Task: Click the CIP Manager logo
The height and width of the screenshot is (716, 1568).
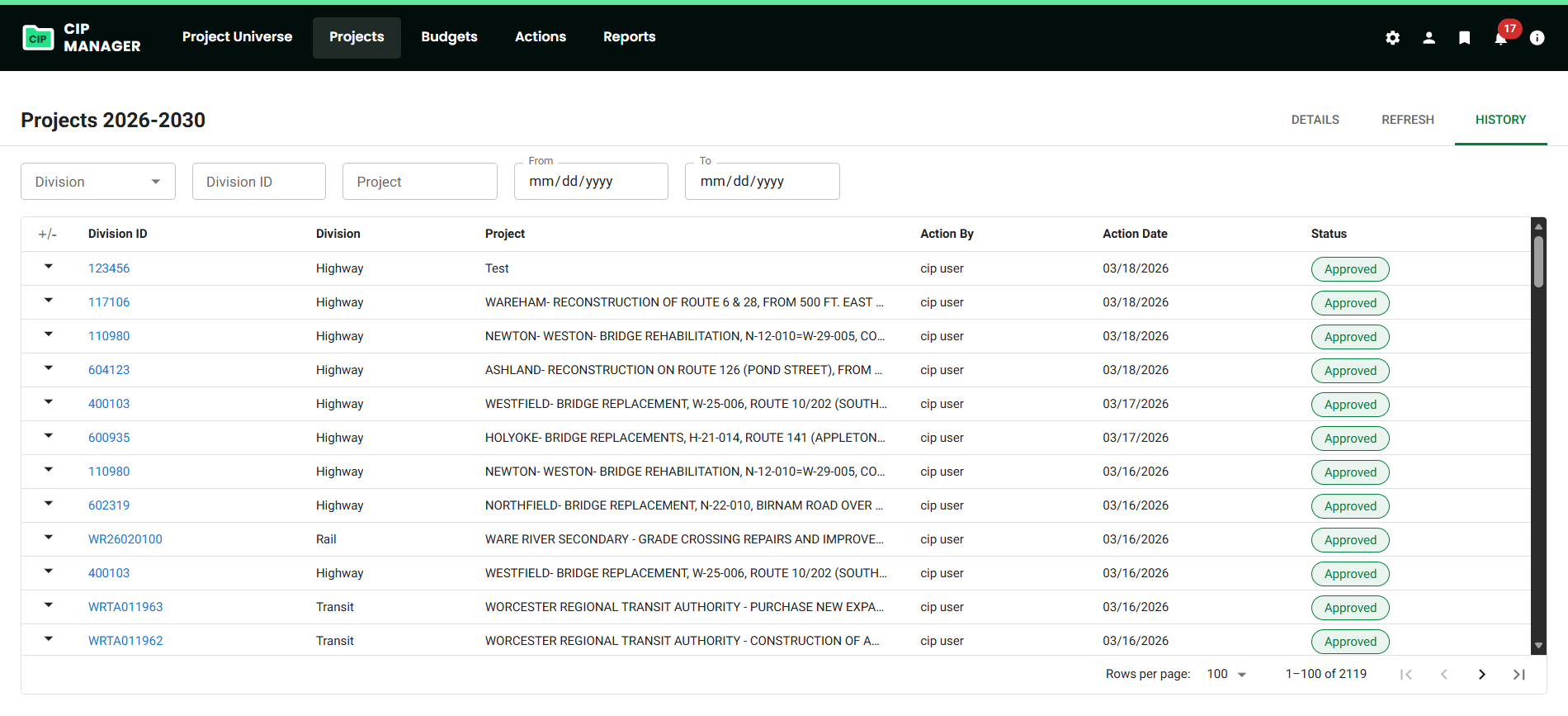Action: point(81,38)
